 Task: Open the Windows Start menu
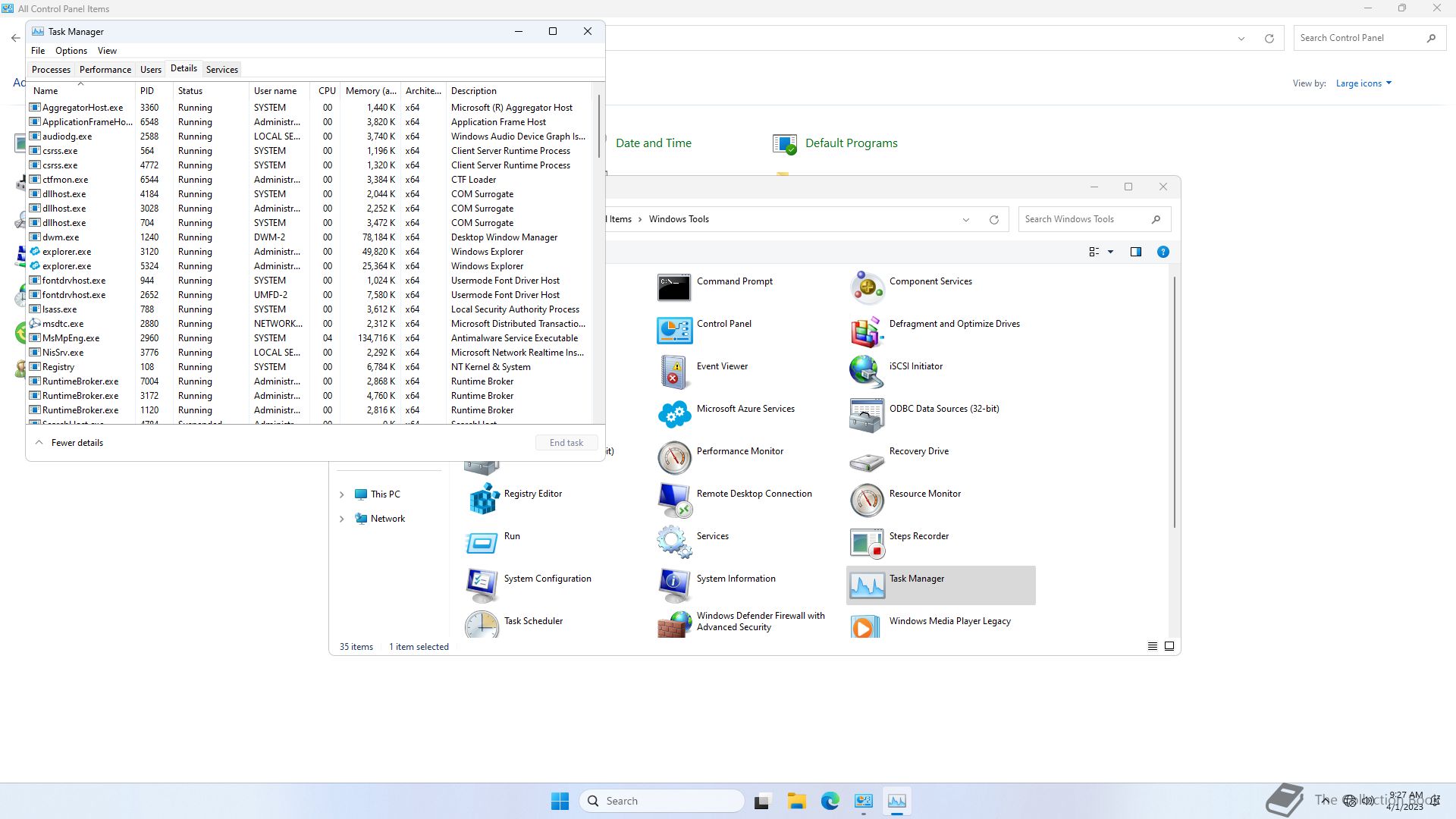tap(560, 801)
